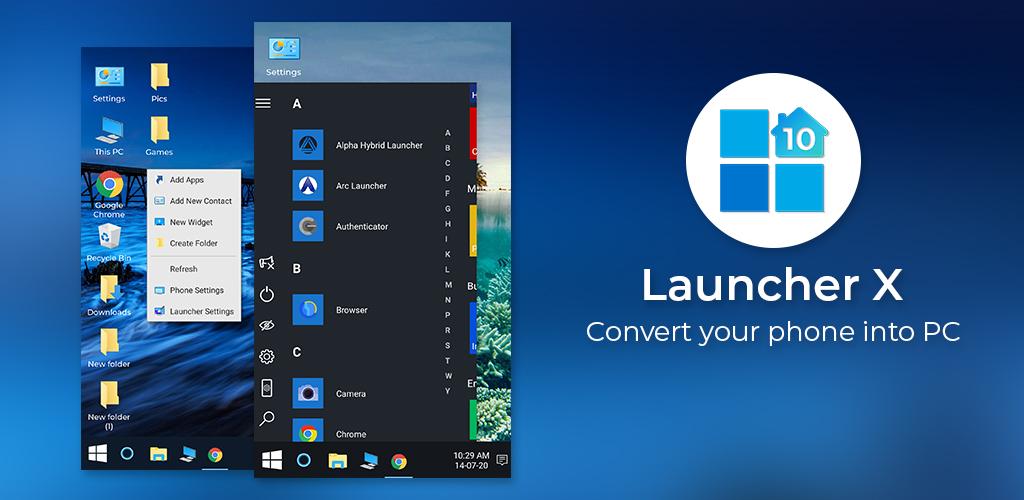Click the C section header in app list

(x=296, y=352)
